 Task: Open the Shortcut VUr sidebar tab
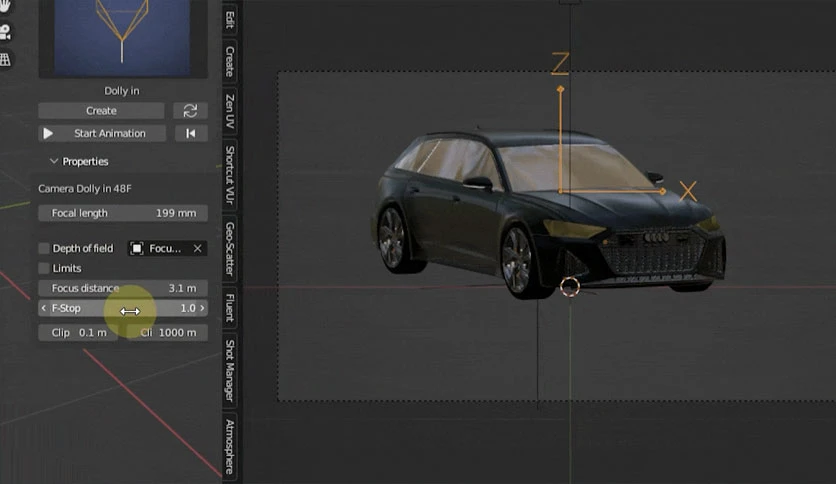[230, 175]
